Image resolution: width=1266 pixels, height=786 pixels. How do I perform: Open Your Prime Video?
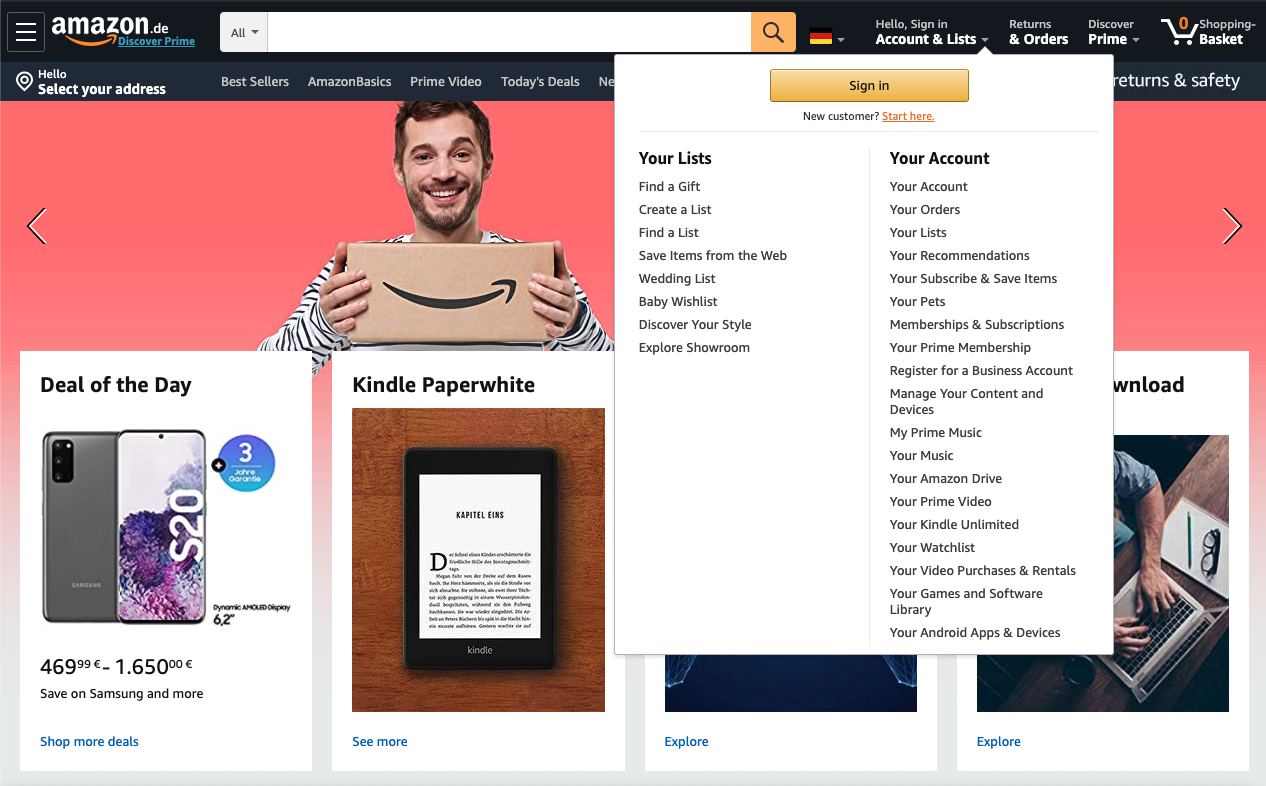tap(941, 501)
